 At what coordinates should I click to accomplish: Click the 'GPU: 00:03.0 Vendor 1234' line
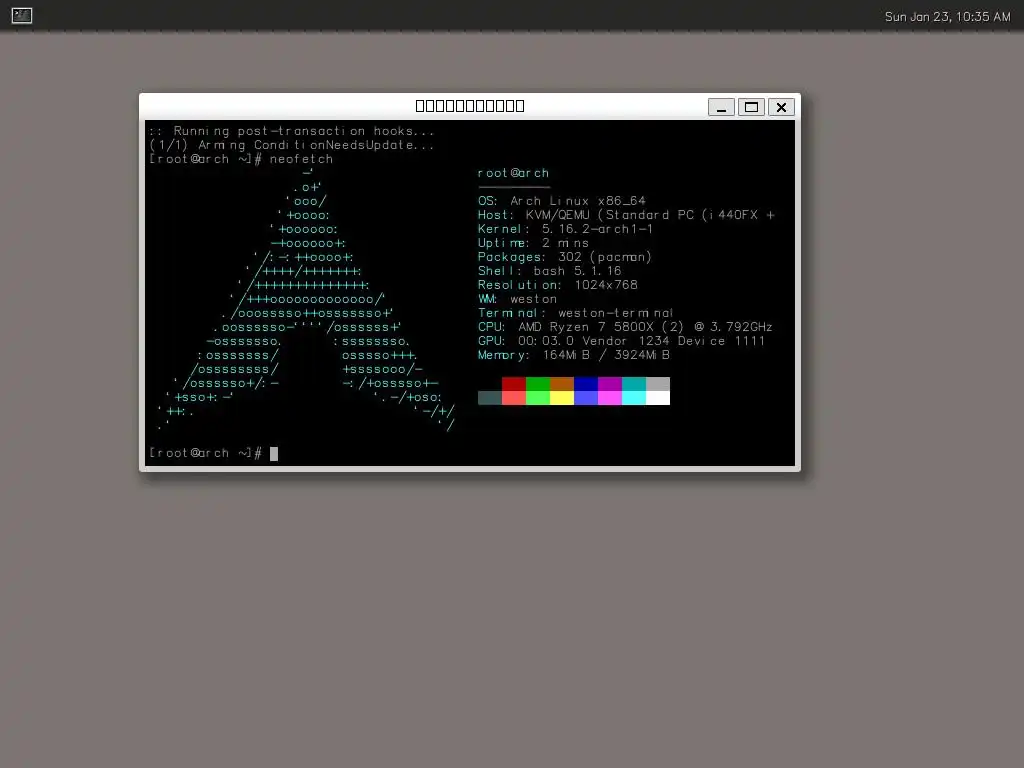point(622,341)
